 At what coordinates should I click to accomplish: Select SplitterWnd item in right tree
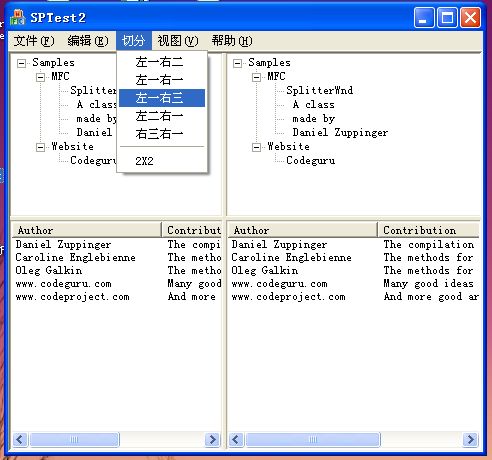click(x=319, y=90)
